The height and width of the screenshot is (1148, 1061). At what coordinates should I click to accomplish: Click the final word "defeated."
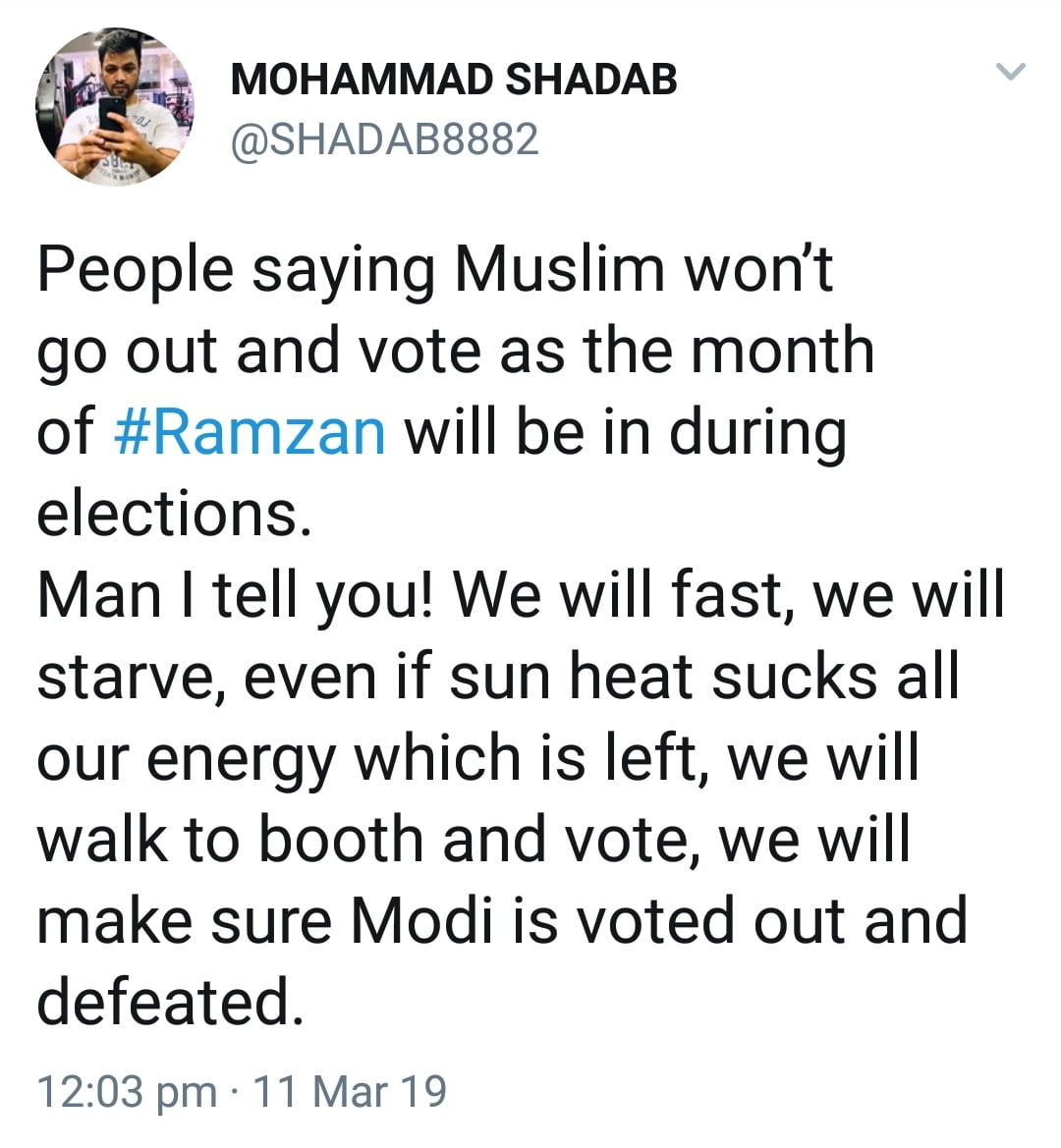[168, 1002]
